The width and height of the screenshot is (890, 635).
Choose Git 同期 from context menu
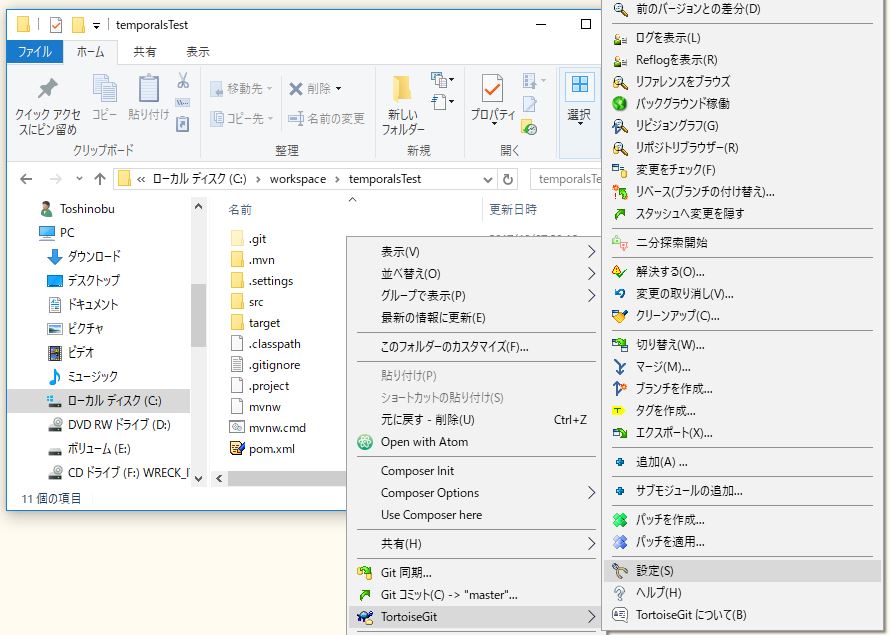(476, 573)
